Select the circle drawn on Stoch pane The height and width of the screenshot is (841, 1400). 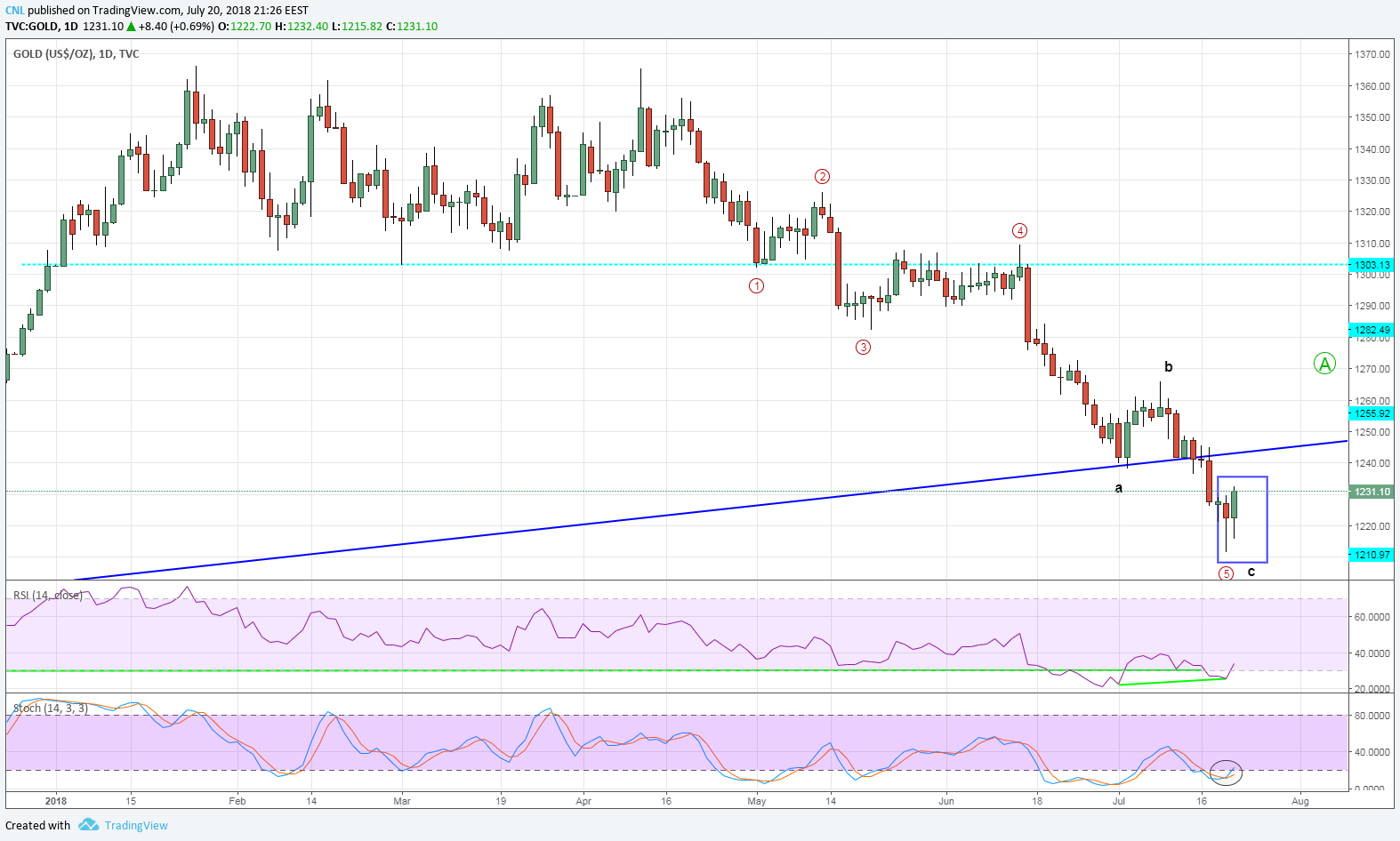click(x=1226, y=773)
